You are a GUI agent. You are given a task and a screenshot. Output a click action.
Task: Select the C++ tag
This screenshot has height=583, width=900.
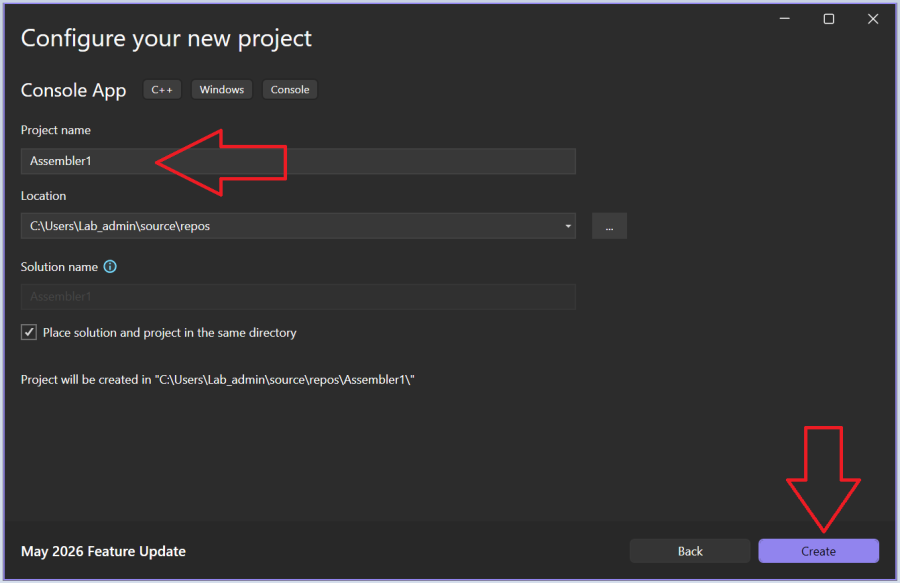[162, 90]
